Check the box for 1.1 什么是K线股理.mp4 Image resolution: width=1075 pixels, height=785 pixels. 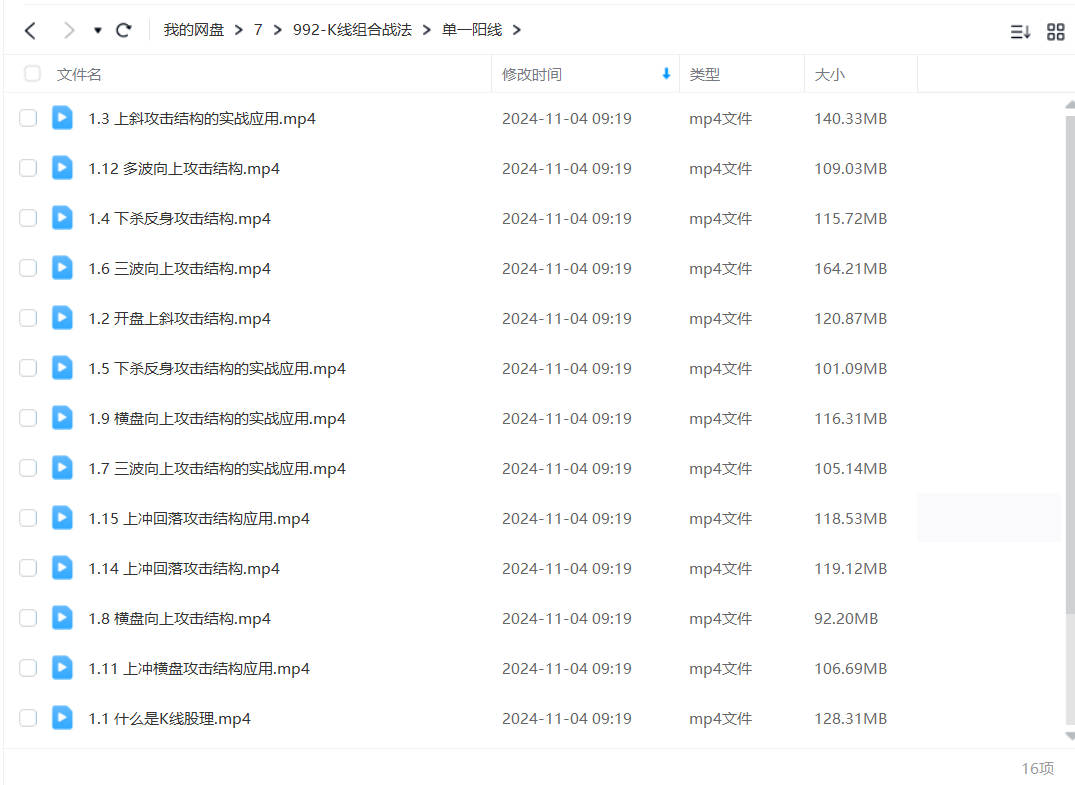point(28,718)
